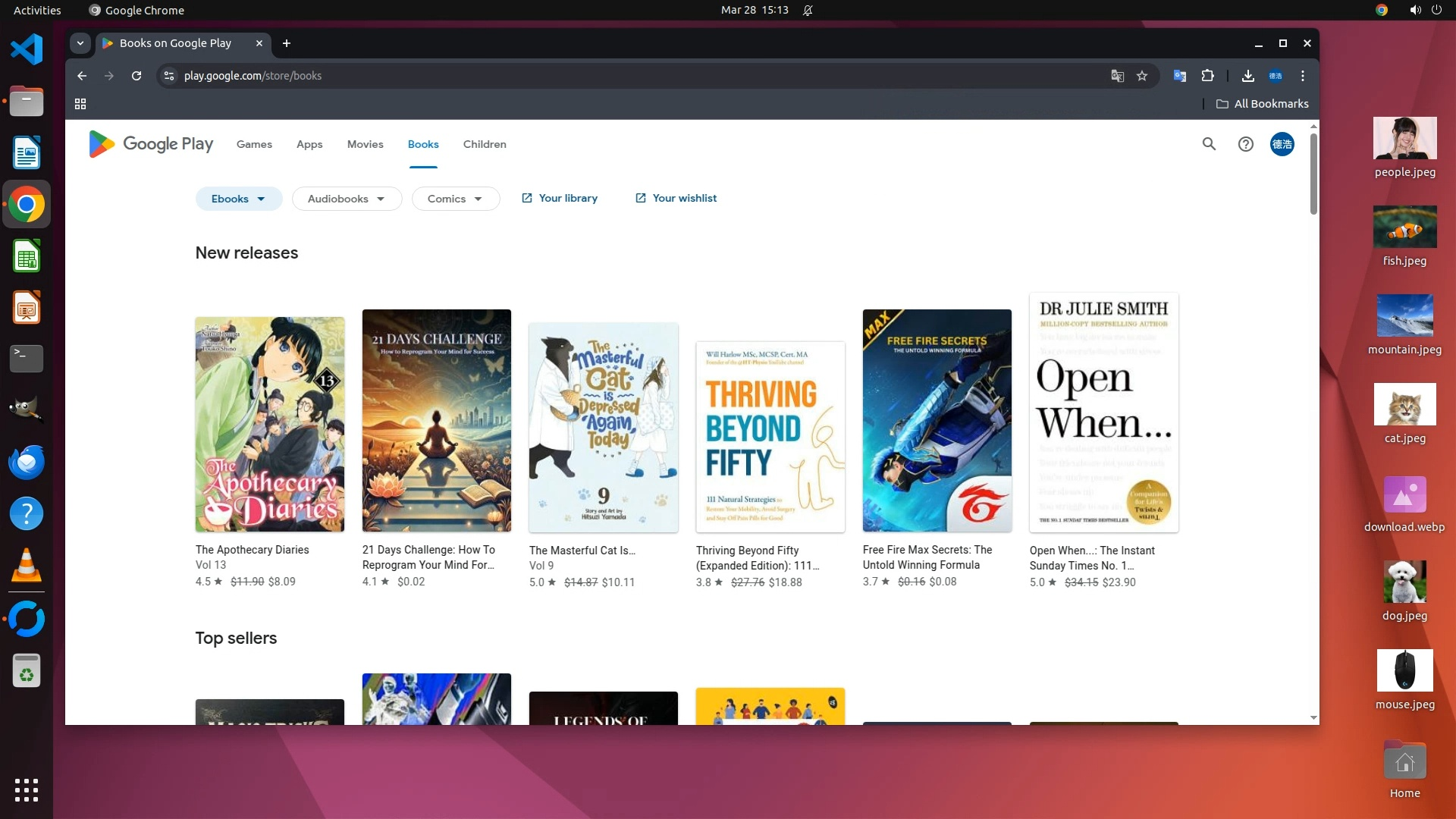Image resolution: width=1456 pixels, height=819 pixels.
Task: Switch to the Games tab
Action: pyautogui.click(x=254, y=144)
